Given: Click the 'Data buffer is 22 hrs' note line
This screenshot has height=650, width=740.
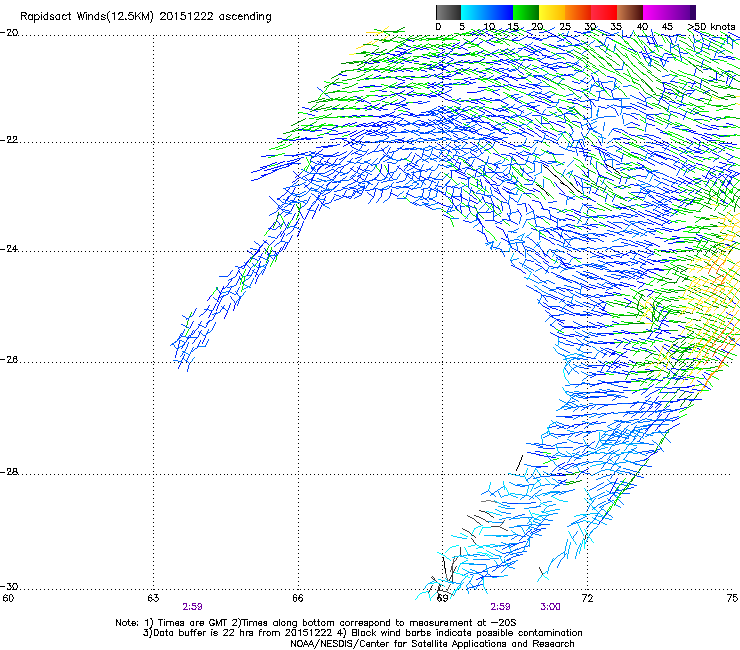Looking at the screenshot, I should click(362, 633).
